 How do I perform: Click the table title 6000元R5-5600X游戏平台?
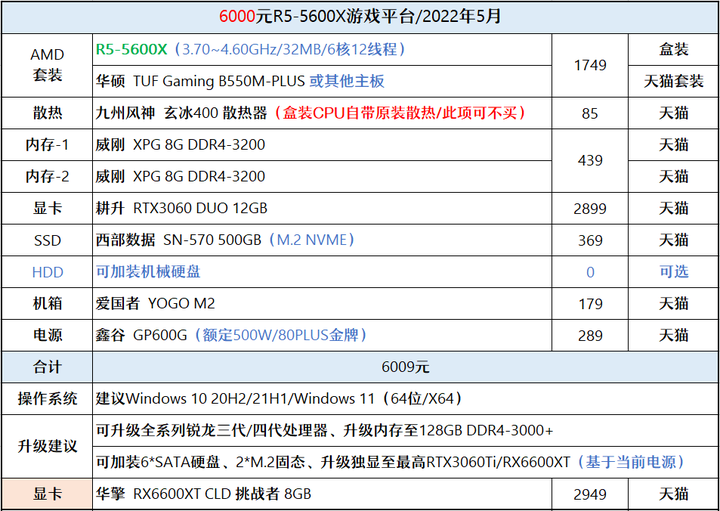pos(360,17)
